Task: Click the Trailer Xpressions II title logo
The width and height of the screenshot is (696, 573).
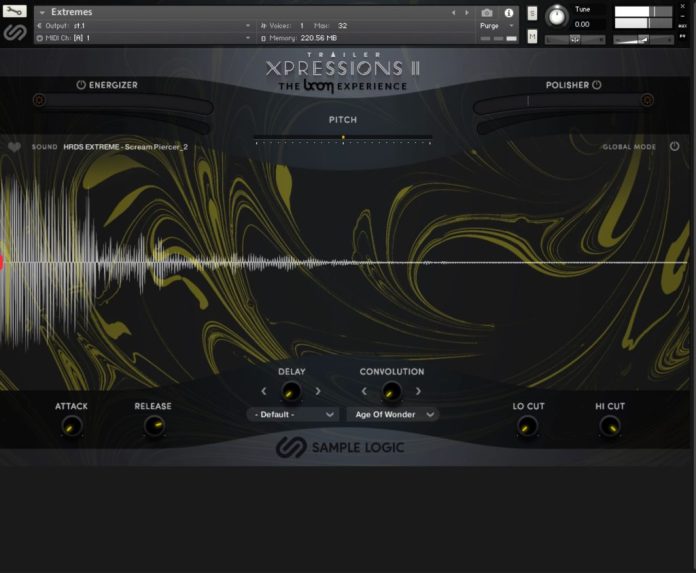Action: (343, 71)
